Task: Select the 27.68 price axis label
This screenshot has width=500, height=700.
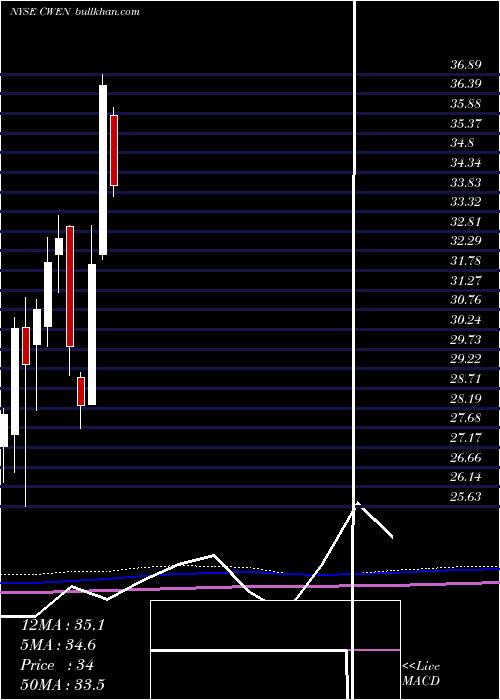Action: 466,418
